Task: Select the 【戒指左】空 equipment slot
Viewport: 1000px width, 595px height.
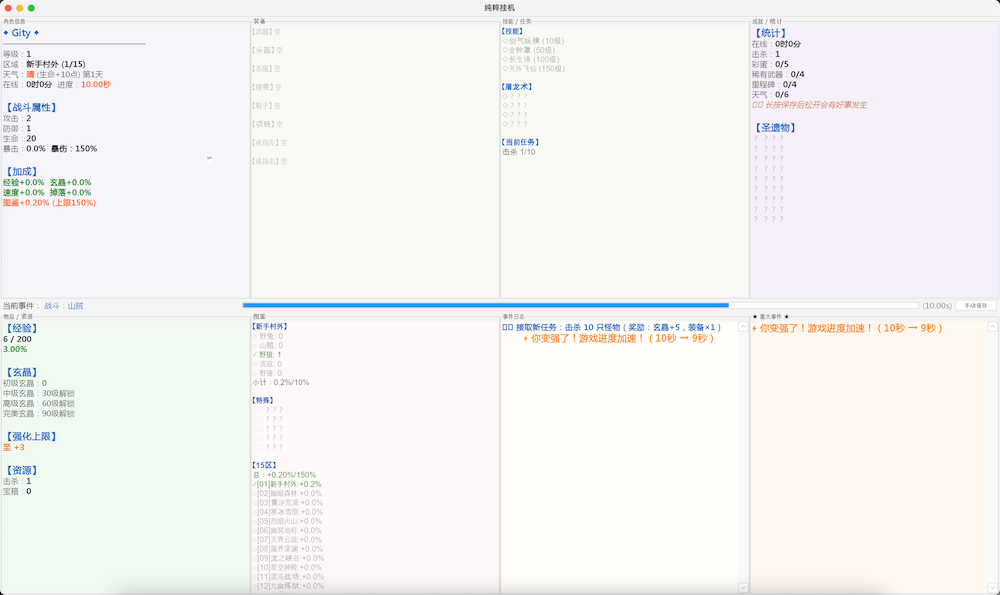Action: (269, 143)
